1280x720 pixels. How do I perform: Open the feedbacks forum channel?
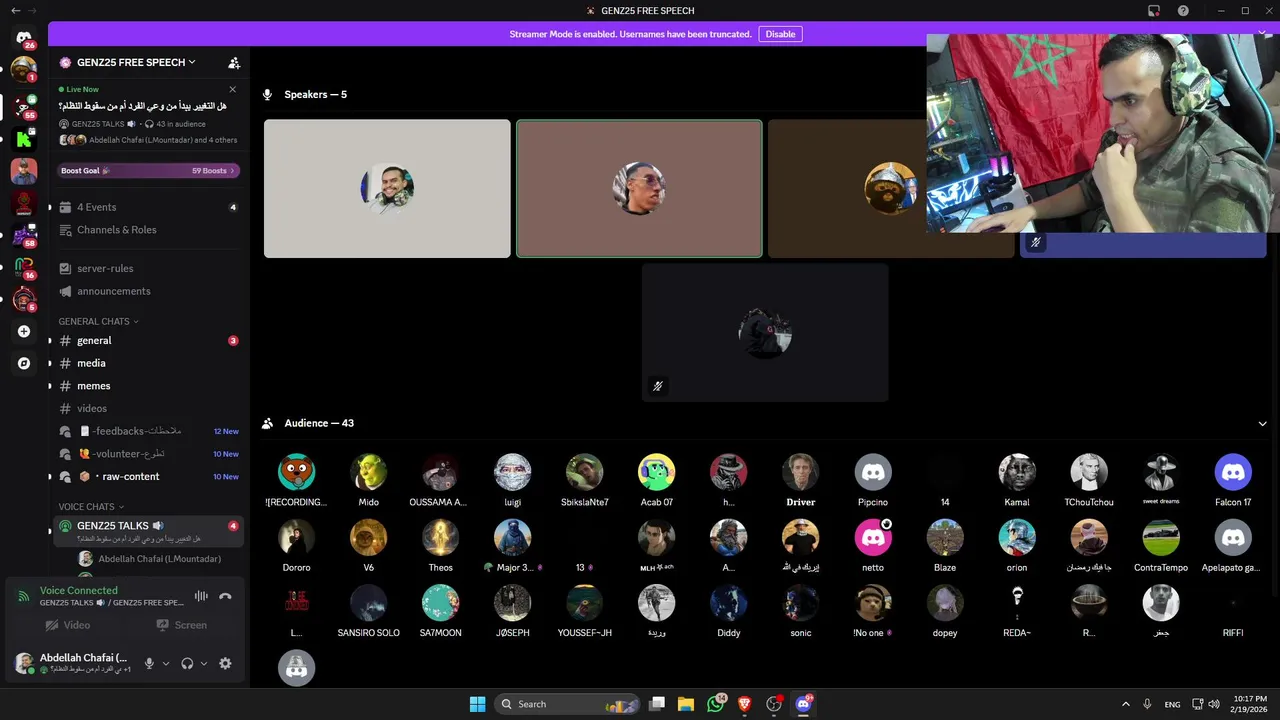tap(149, 431)
